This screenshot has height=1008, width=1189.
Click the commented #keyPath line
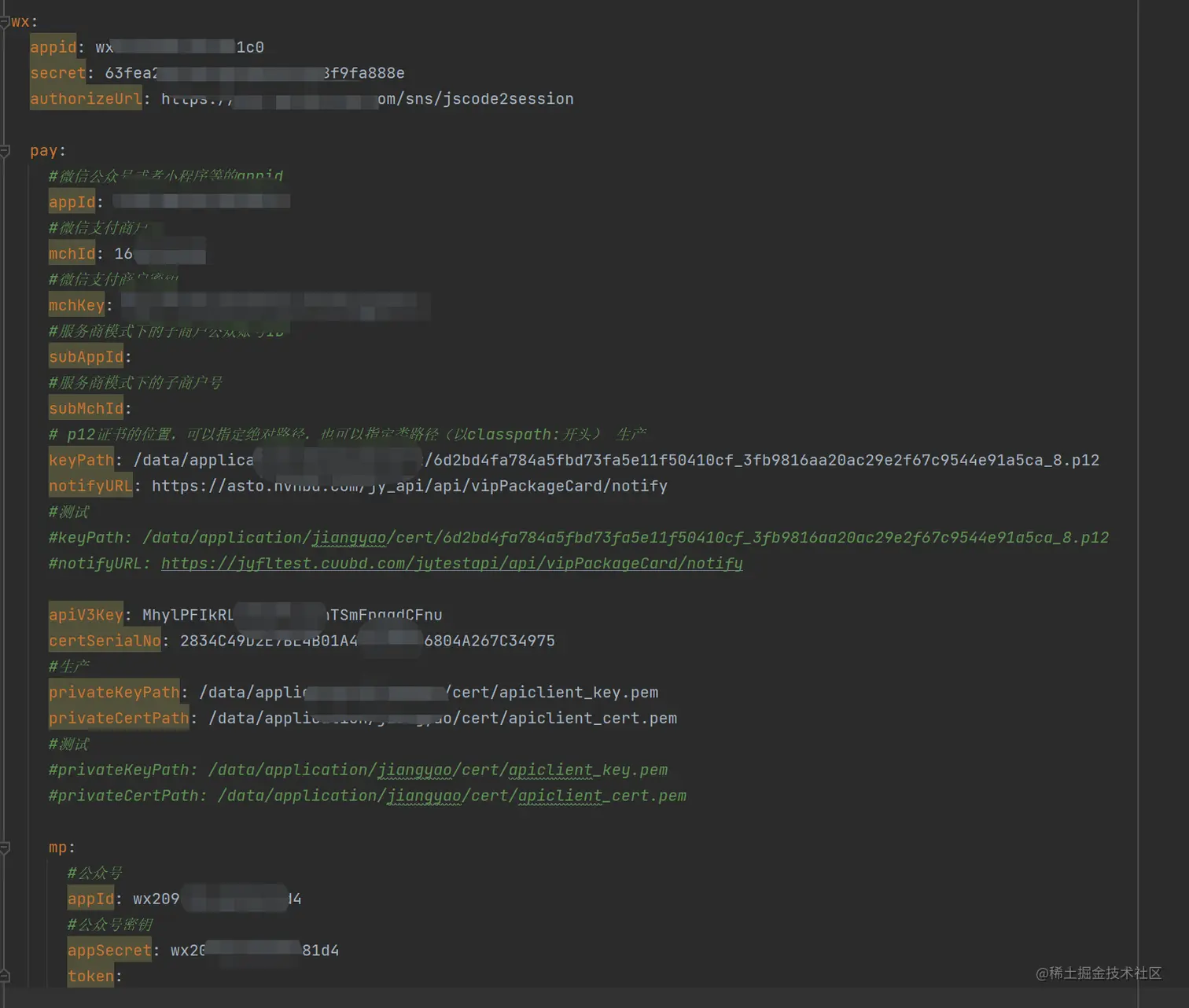pos(579,538)
